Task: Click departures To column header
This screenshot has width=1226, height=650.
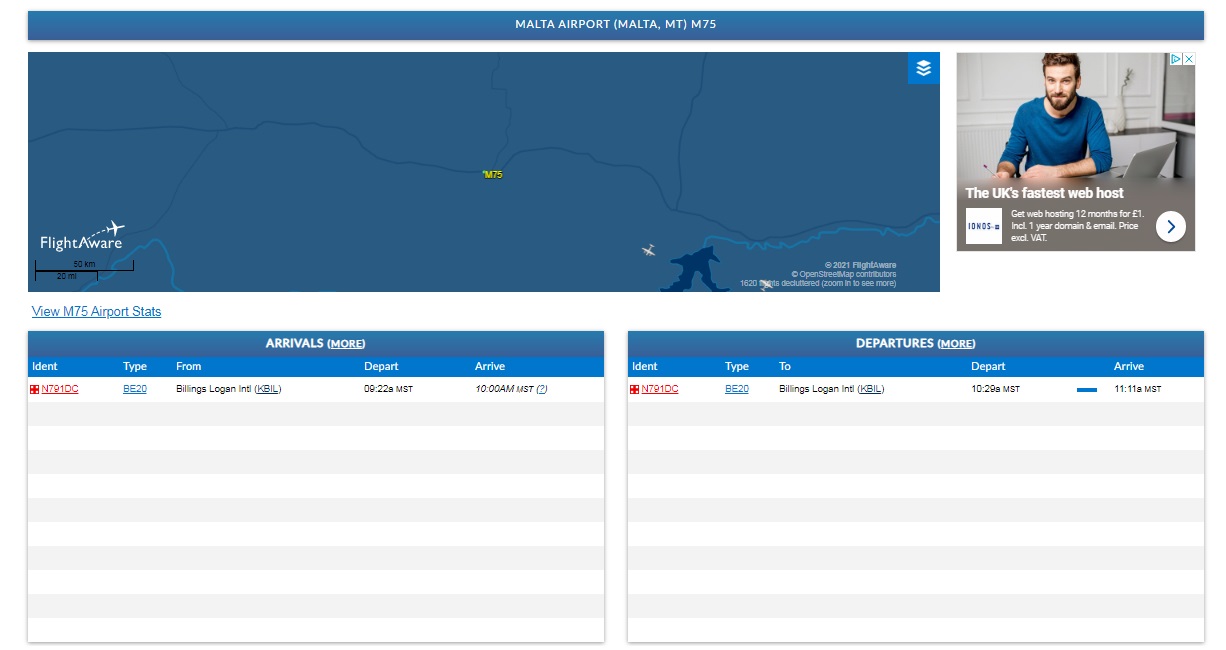Action: pos(785,366)
